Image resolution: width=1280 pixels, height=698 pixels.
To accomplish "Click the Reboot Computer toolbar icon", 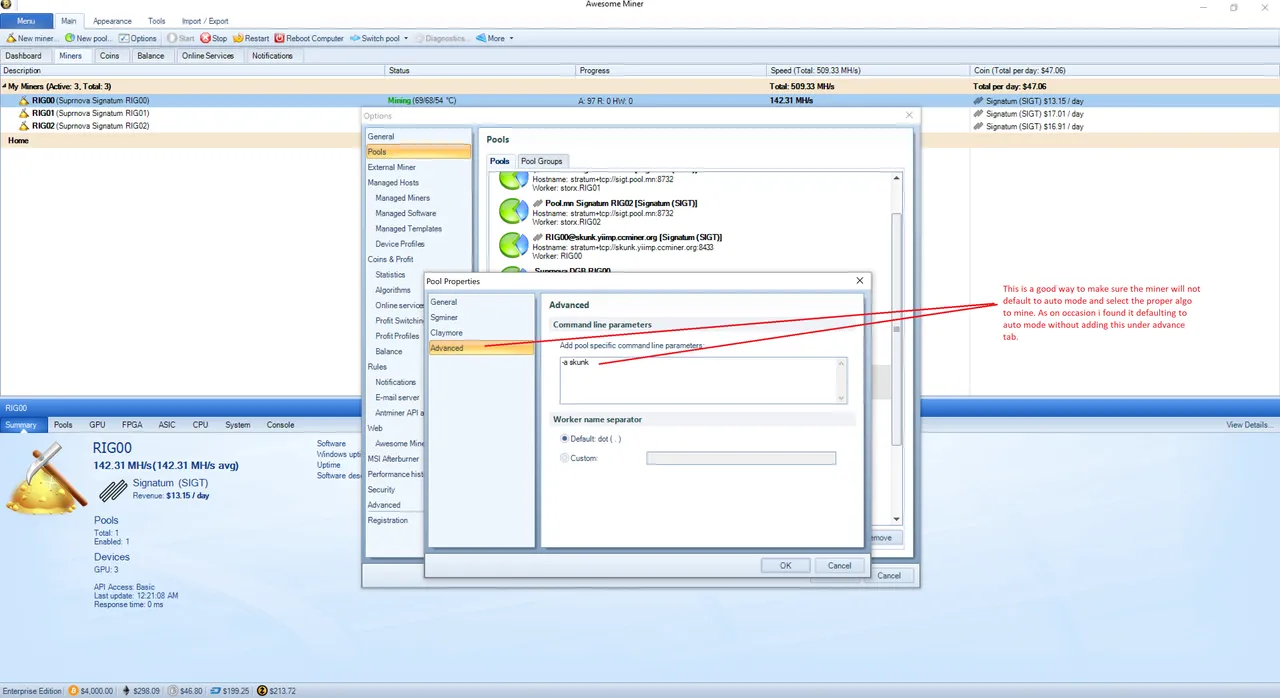I will click(x=279, y=38).
